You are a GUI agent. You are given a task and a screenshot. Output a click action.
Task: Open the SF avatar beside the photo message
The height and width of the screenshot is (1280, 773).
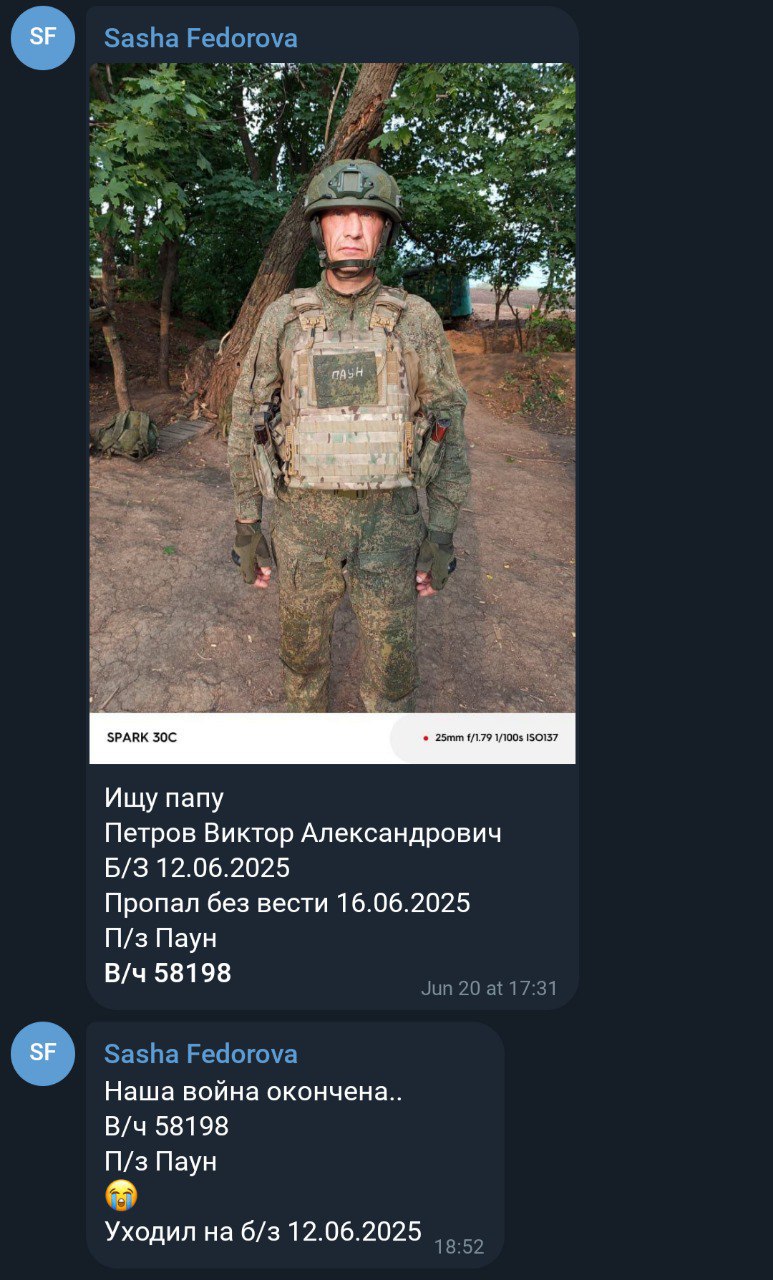pyautogui.click(x=43, y=38)
